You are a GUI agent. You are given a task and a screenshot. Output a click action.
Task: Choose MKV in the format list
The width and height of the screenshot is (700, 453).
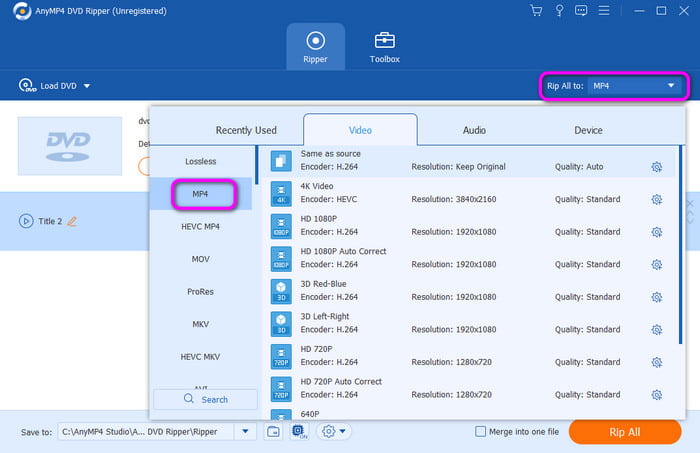tap(200, 324)
